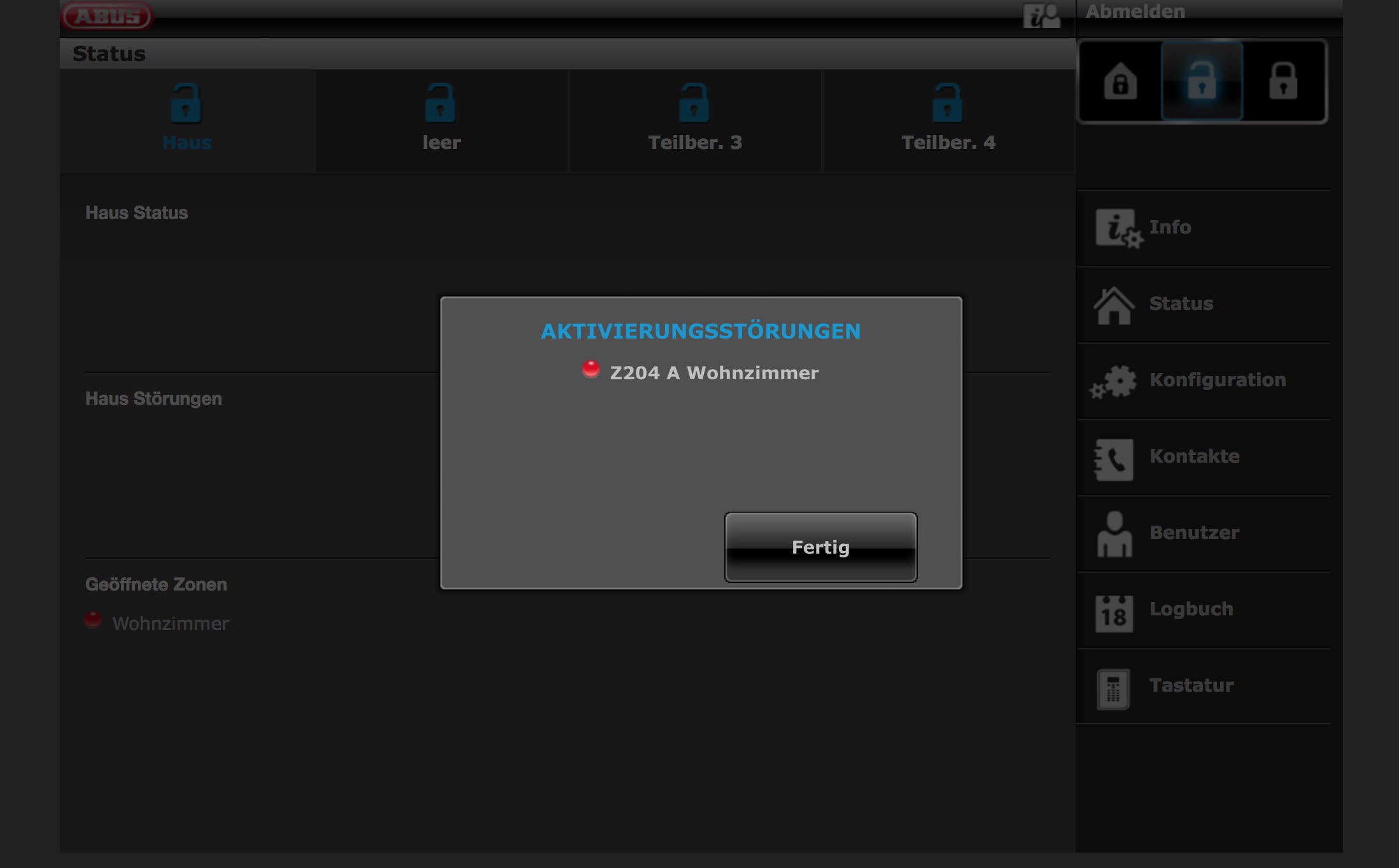Click Z204 A Wohnzimmer fault entry
This screenshot has width=1399, height=868.
[714, 373]
